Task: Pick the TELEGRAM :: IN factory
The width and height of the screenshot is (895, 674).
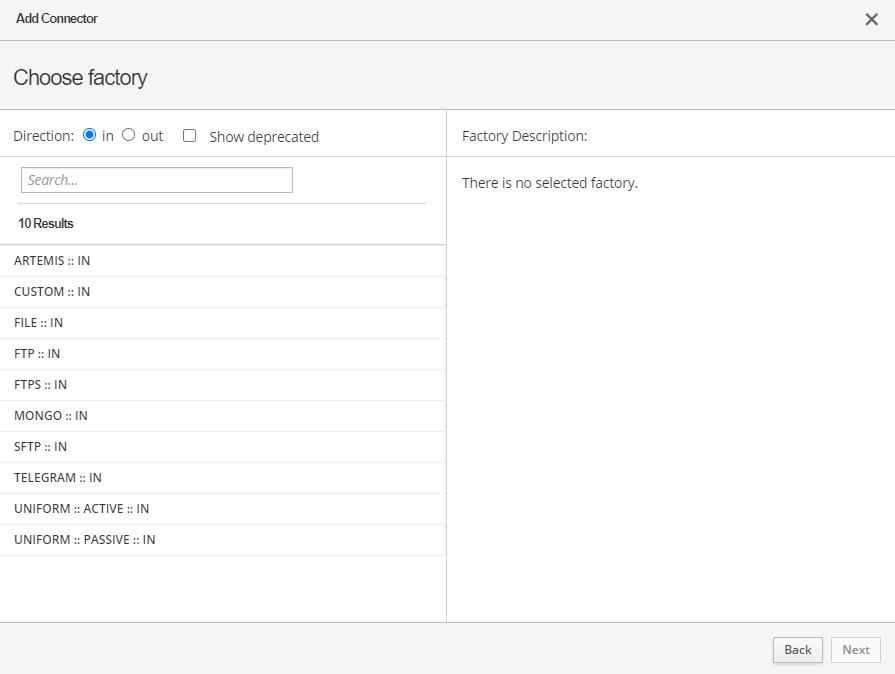Action: click(x=58, y=478)
